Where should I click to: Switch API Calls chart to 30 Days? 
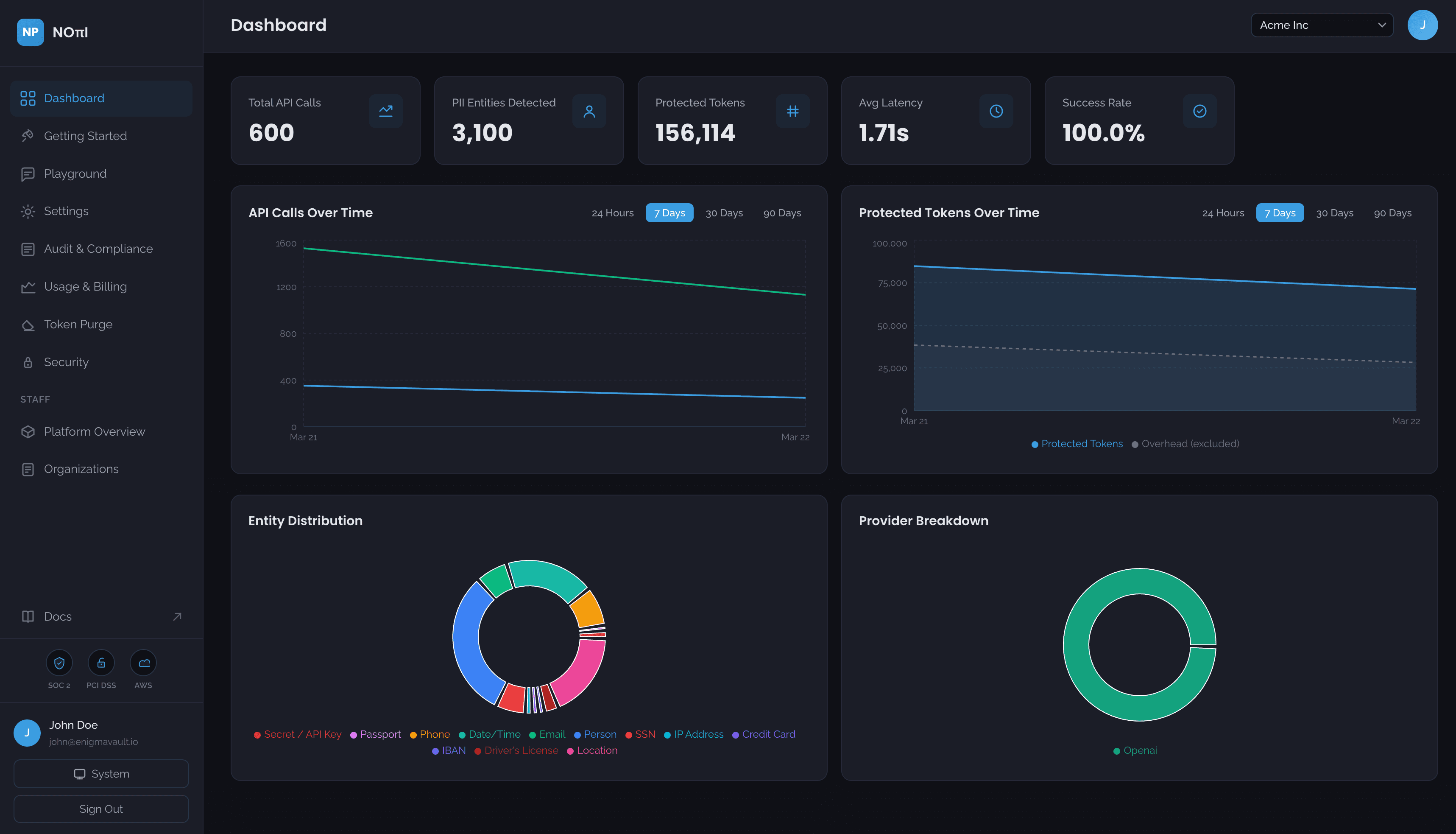[723, 213]
